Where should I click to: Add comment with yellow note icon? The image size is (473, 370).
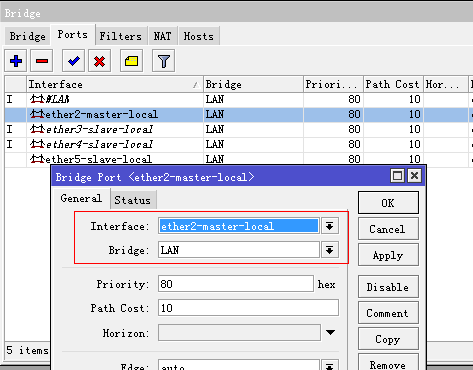131,61
